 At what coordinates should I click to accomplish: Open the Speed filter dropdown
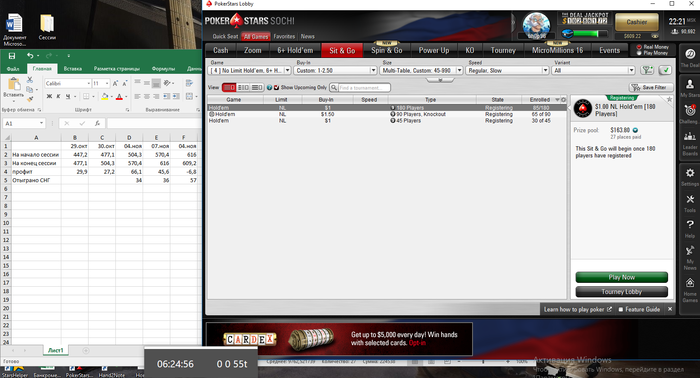(507, 71)
